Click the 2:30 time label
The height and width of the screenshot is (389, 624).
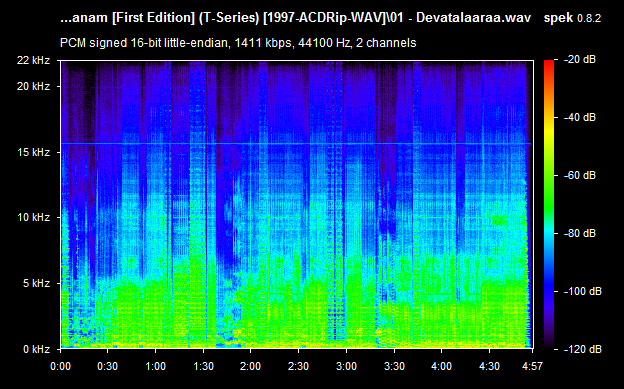pos(298,366)
